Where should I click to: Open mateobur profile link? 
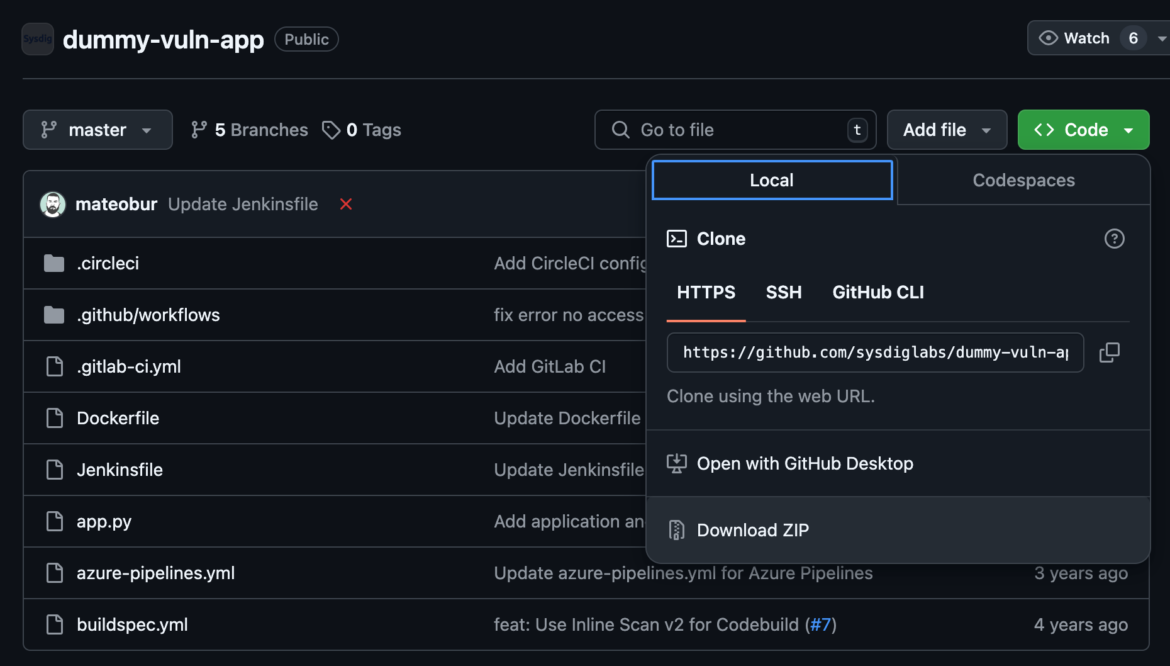(116, 204)
